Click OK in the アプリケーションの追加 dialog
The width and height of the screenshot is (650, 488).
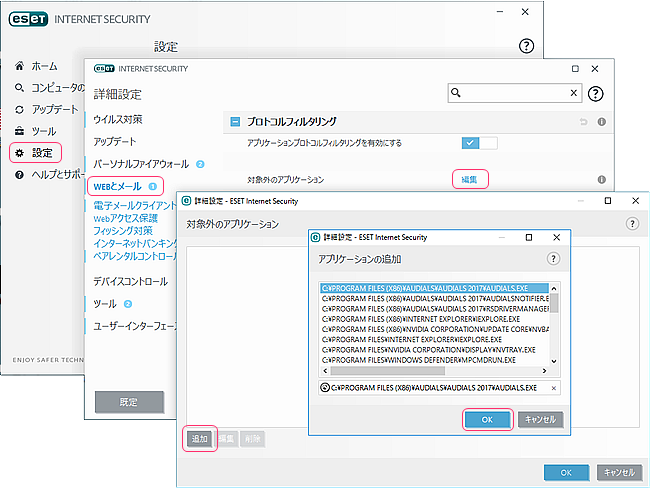coord(488,420)
